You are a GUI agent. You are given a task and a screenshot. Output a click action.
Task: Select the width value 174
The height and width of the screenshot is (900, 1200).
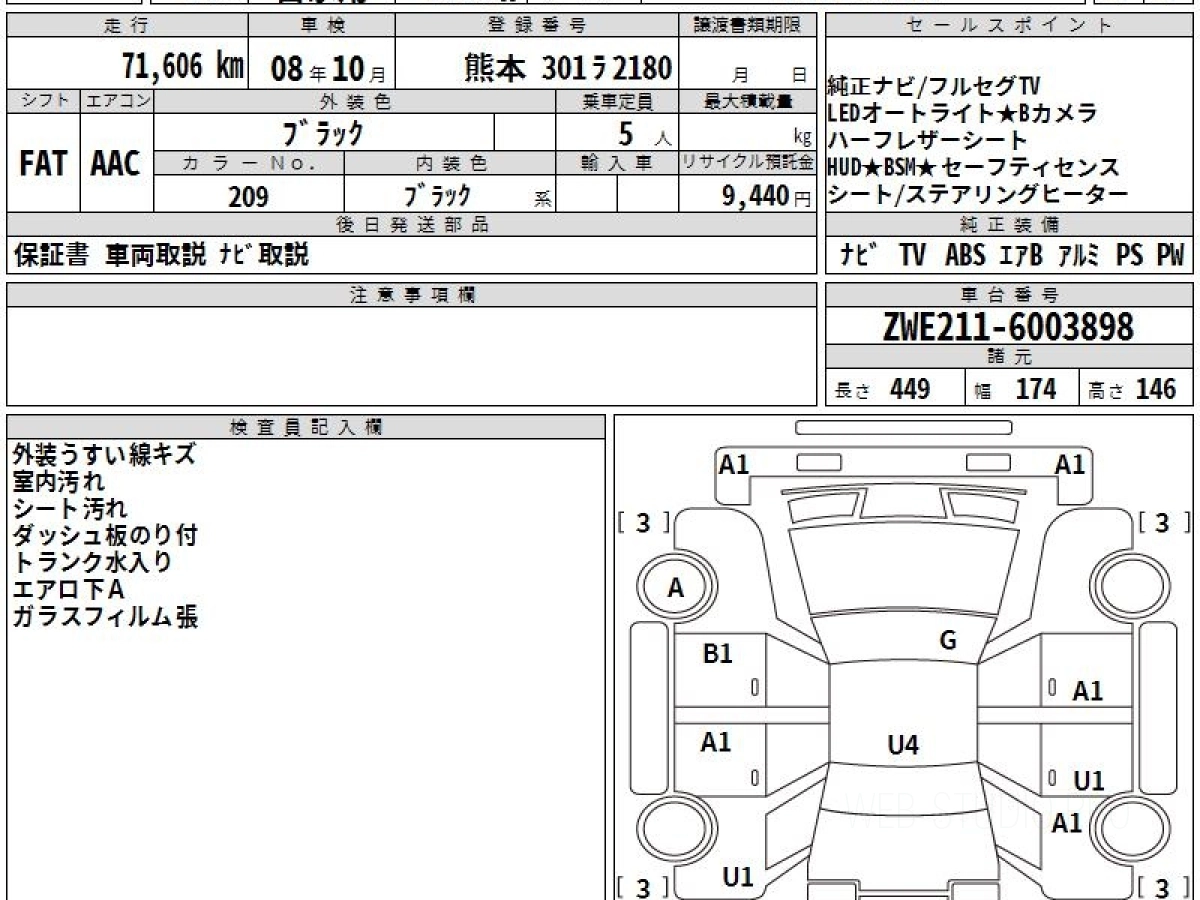click(1034, 390)
